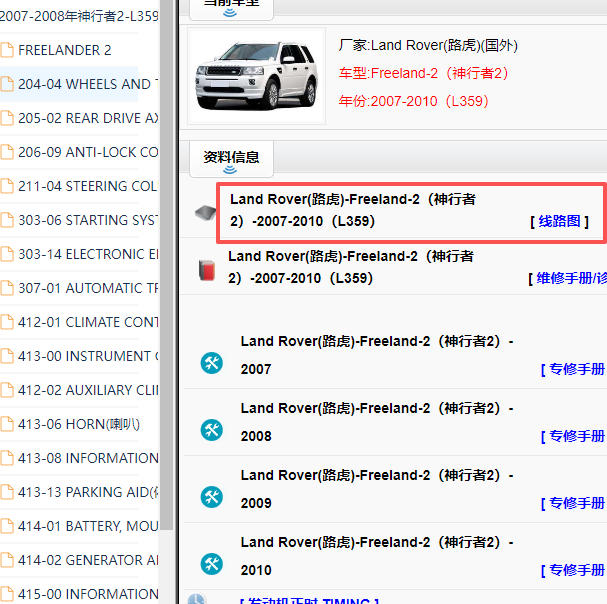This screenshot has width=607, height=604.
Task: Select tree item 211-04 STEERING COL
Action: [x=88, y=186]
